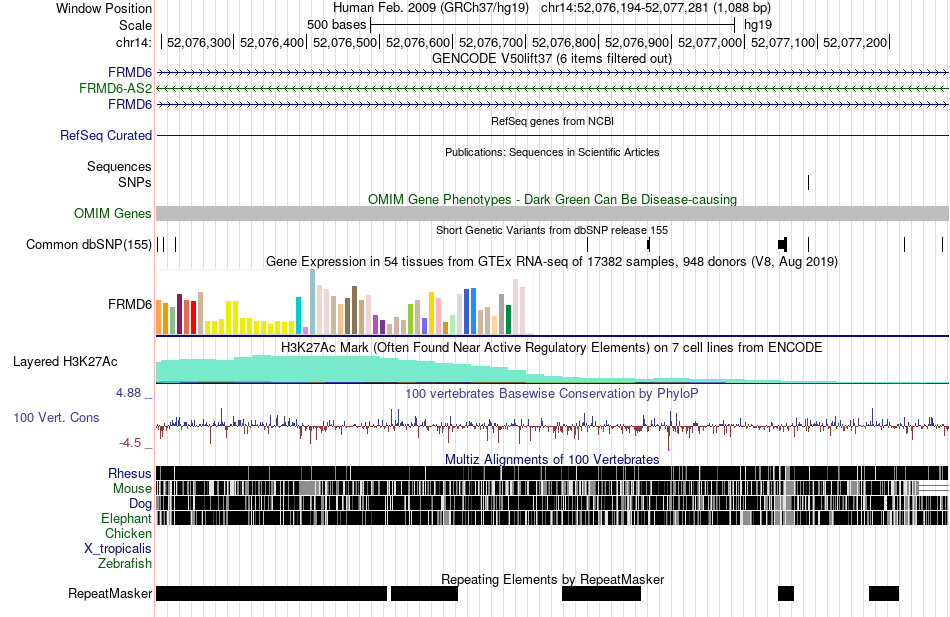Select the OMIM Genes track label
The height and width of the screenshot is (617, 950).
112,213
